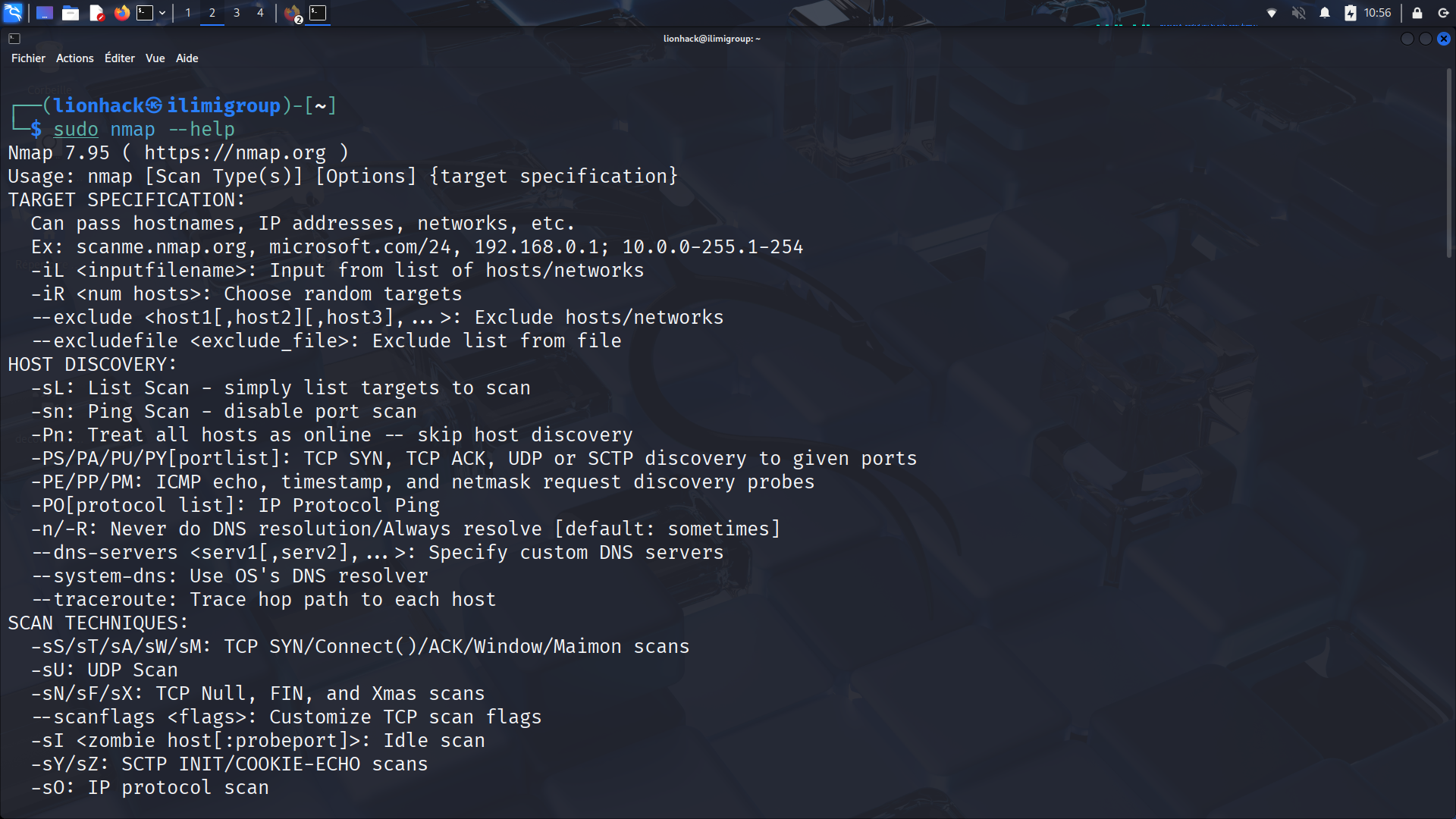Open the Kali applications menu

(13, 13)
